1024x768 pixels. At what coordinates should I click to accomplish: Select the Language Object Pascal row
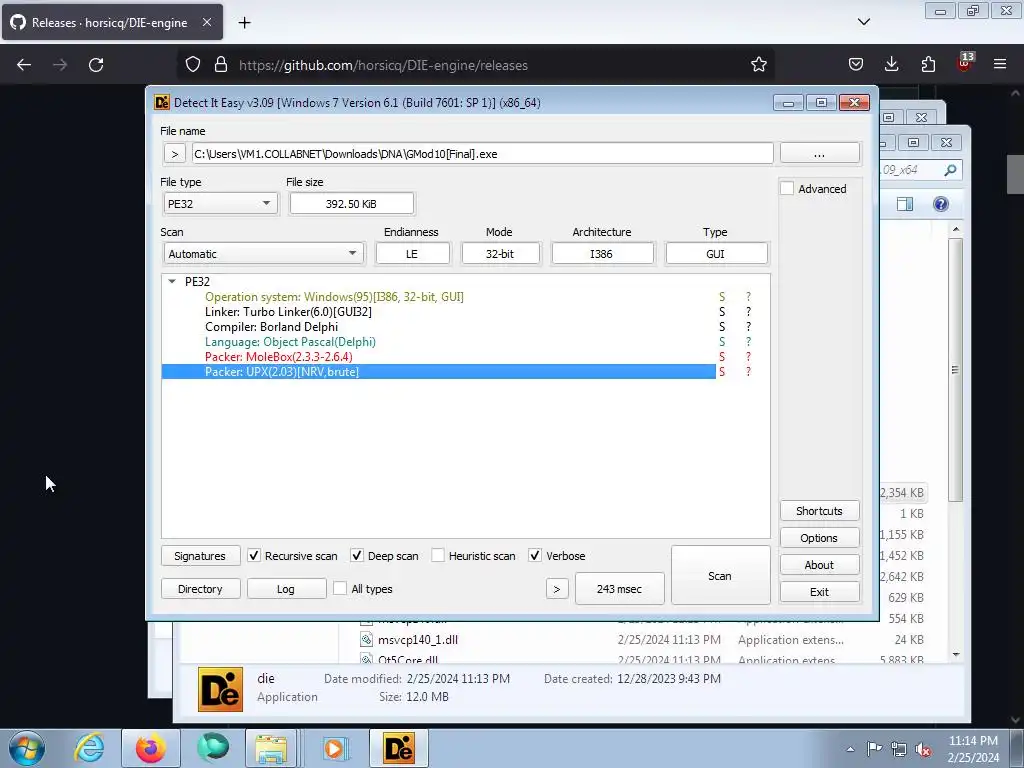(439, 342)
